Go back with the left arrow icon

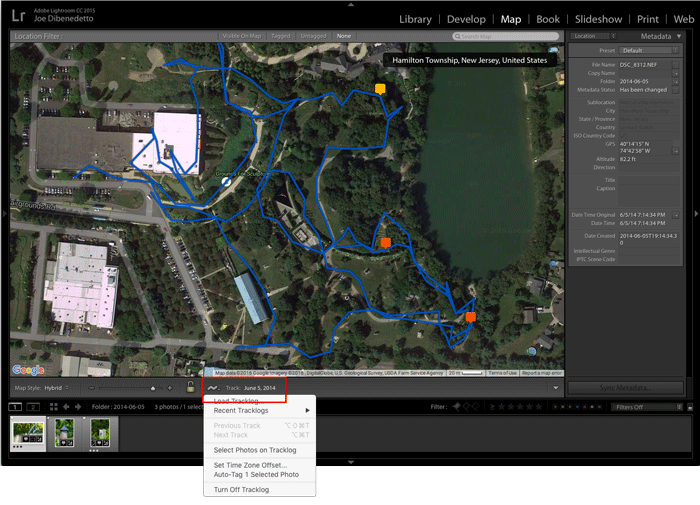point(66,407)
